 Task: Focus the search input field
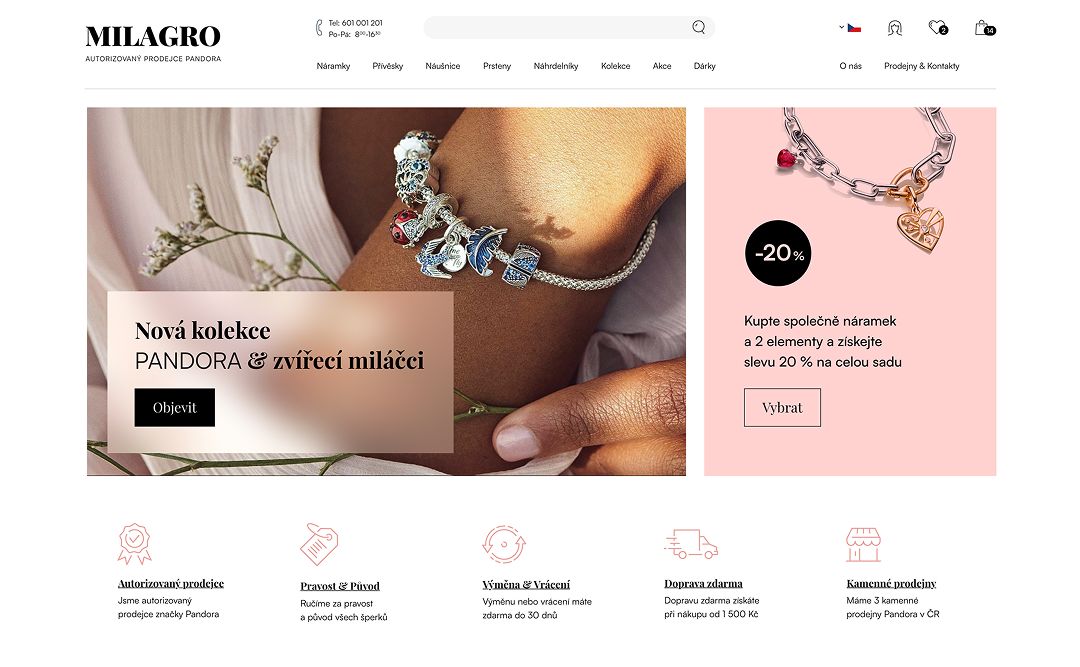tap(558, 28)
